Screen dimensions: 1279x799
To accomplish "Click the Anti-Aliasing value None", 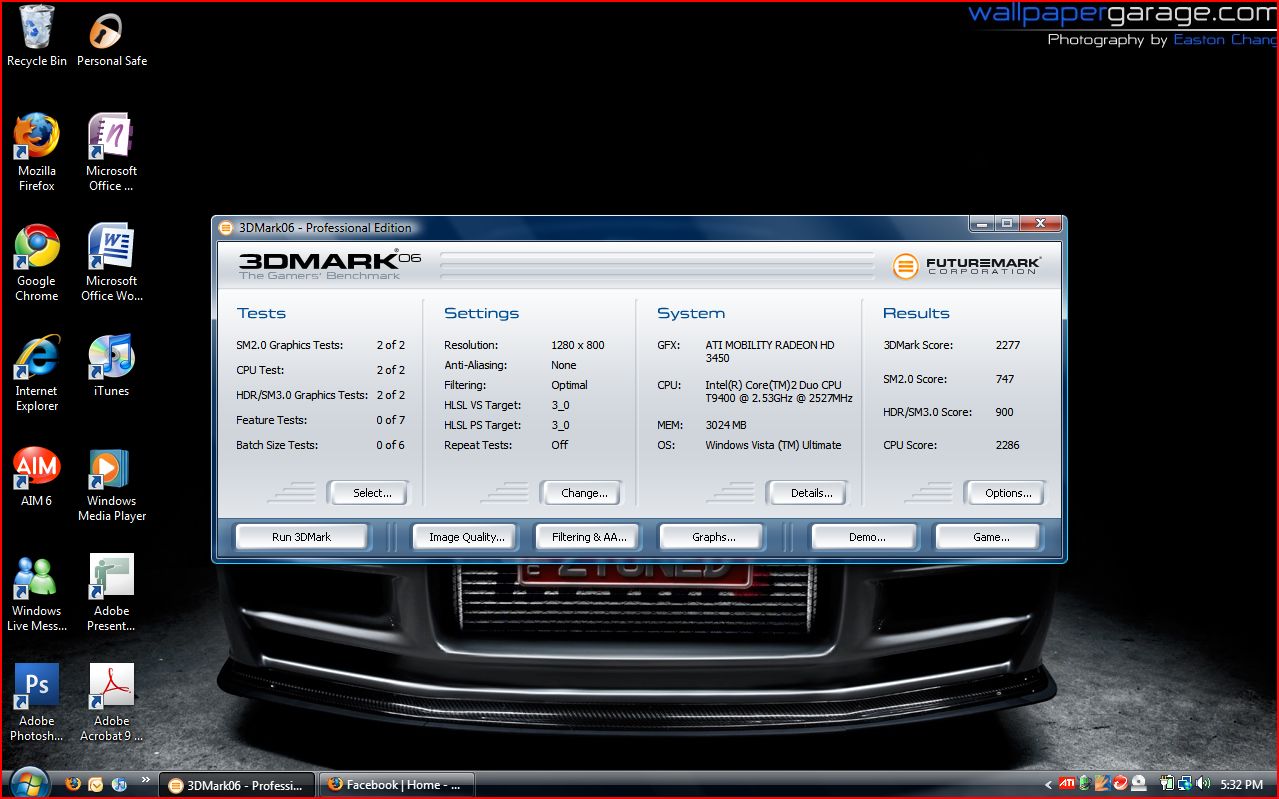I will pos(564,365).
